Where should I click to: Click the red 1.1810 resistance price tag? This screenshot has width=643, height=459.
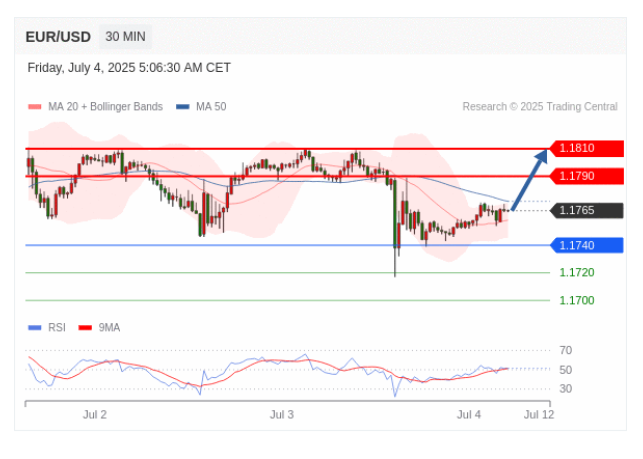click(x=587, y=148)
